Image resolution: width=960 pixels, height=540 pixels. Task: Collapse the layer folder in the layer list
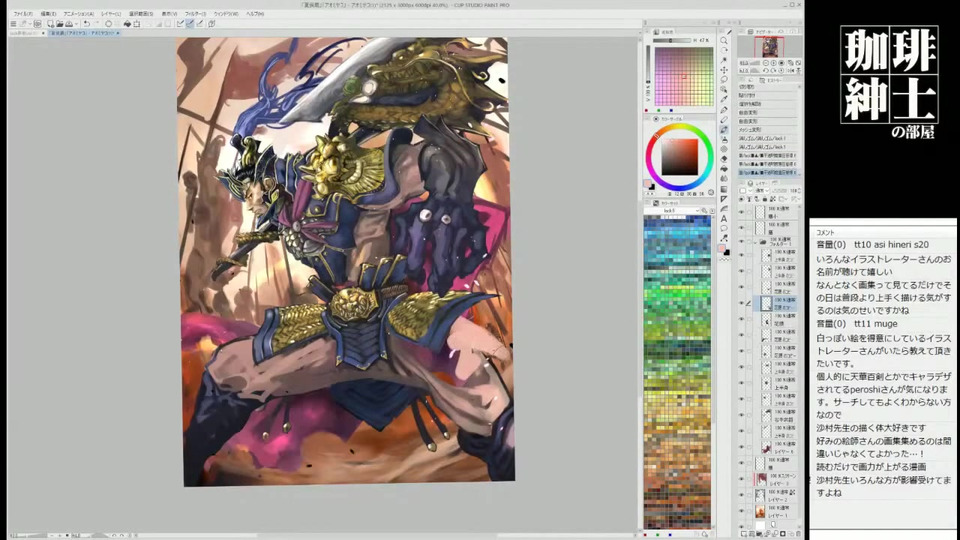753,242
